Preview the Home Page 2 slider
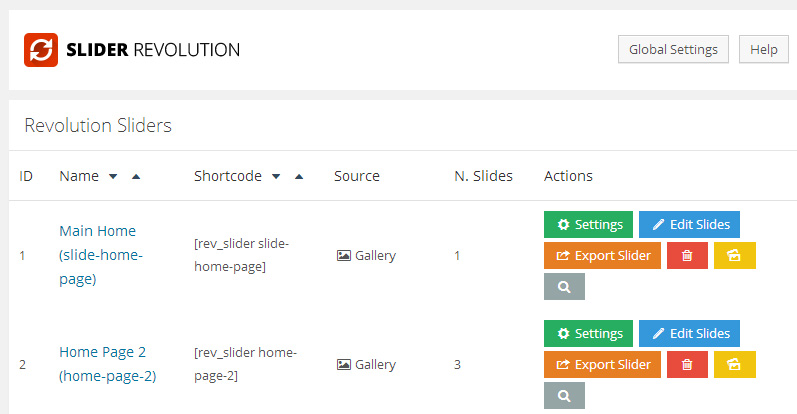Image resolution: width=797 pixels, height=414 pixels. 564,395
